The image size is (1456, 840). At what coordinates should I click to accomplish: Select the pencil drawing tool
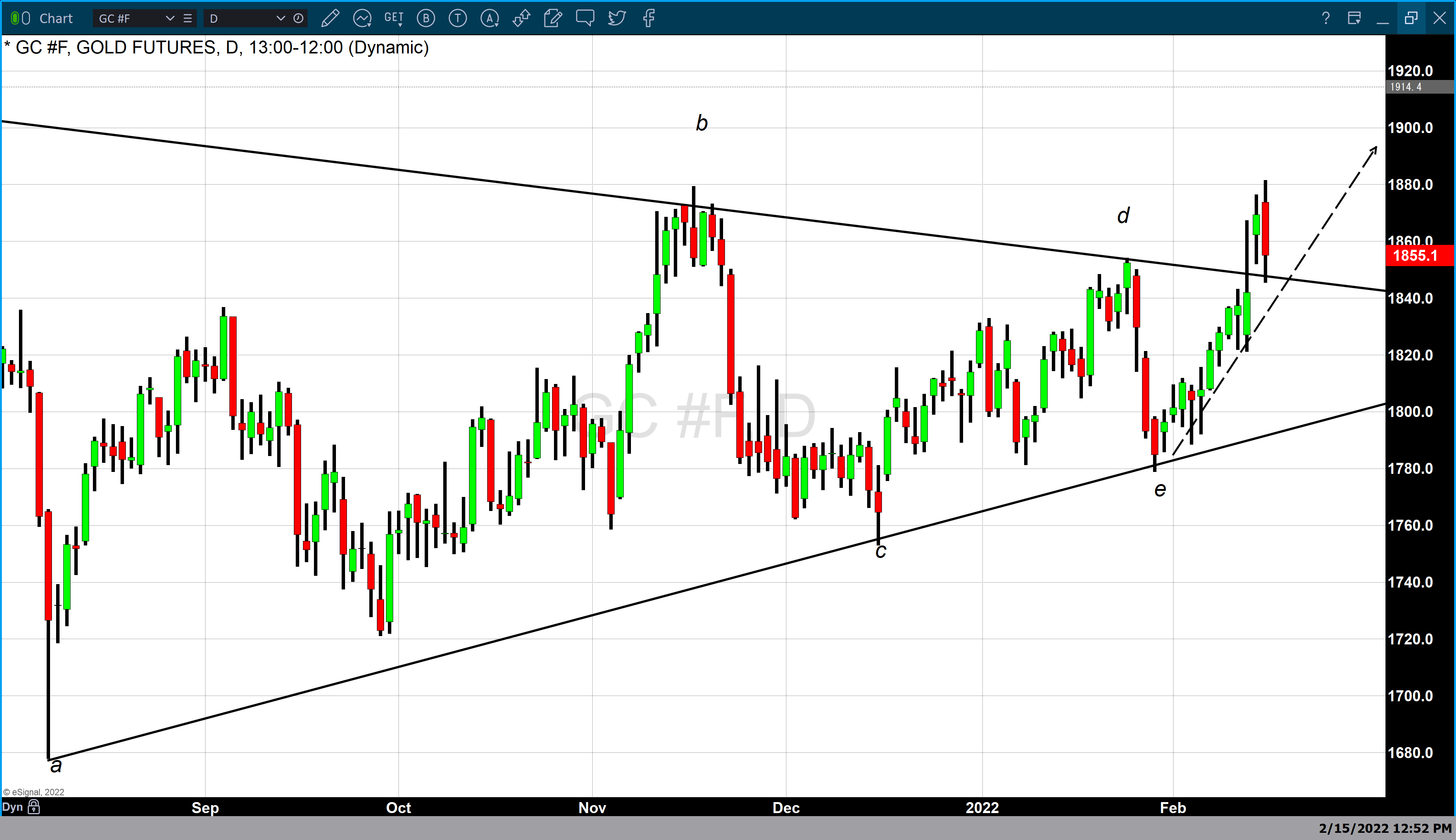point(330,19)
